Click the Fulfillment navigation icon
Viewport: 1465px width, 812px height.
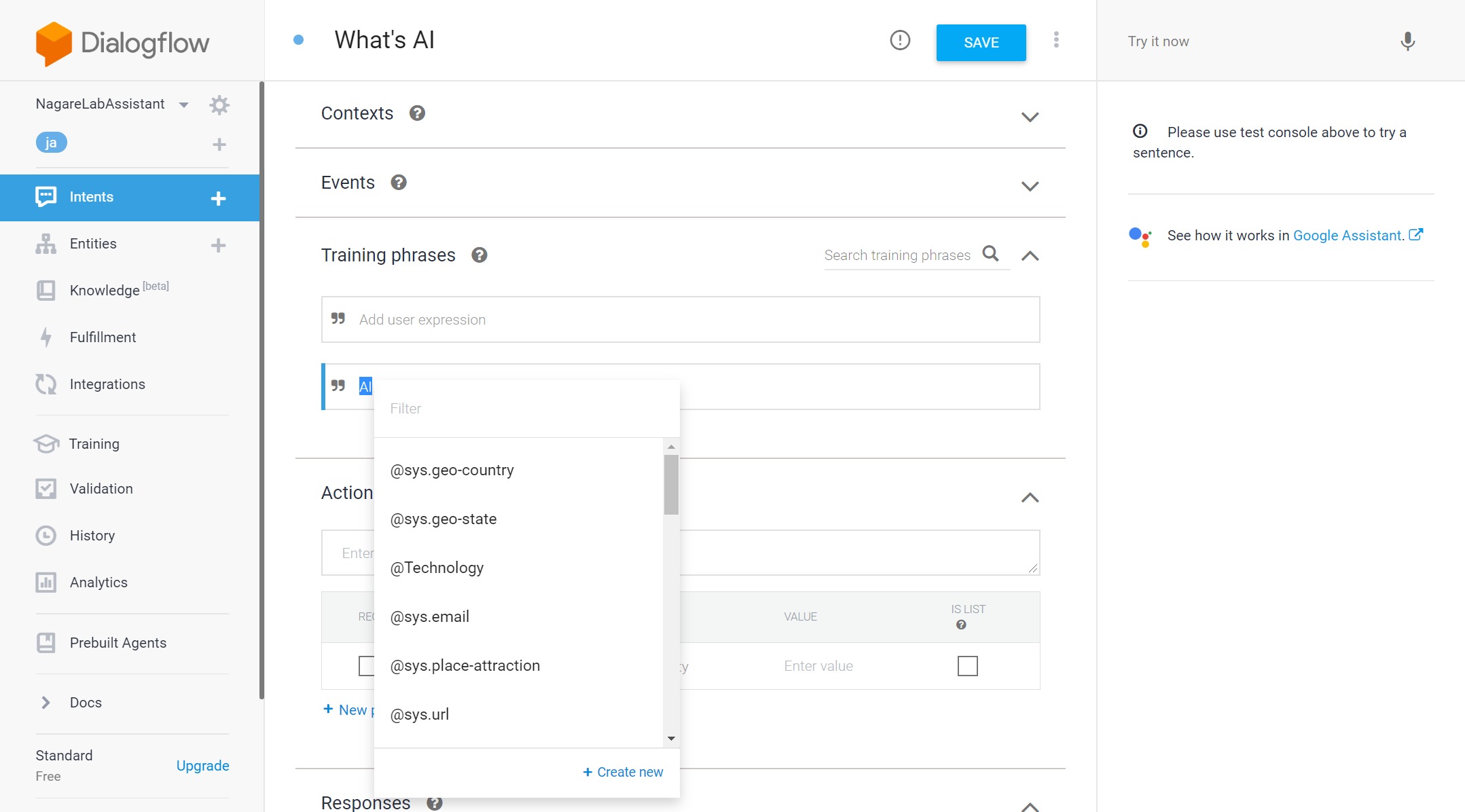pos(46,336)
